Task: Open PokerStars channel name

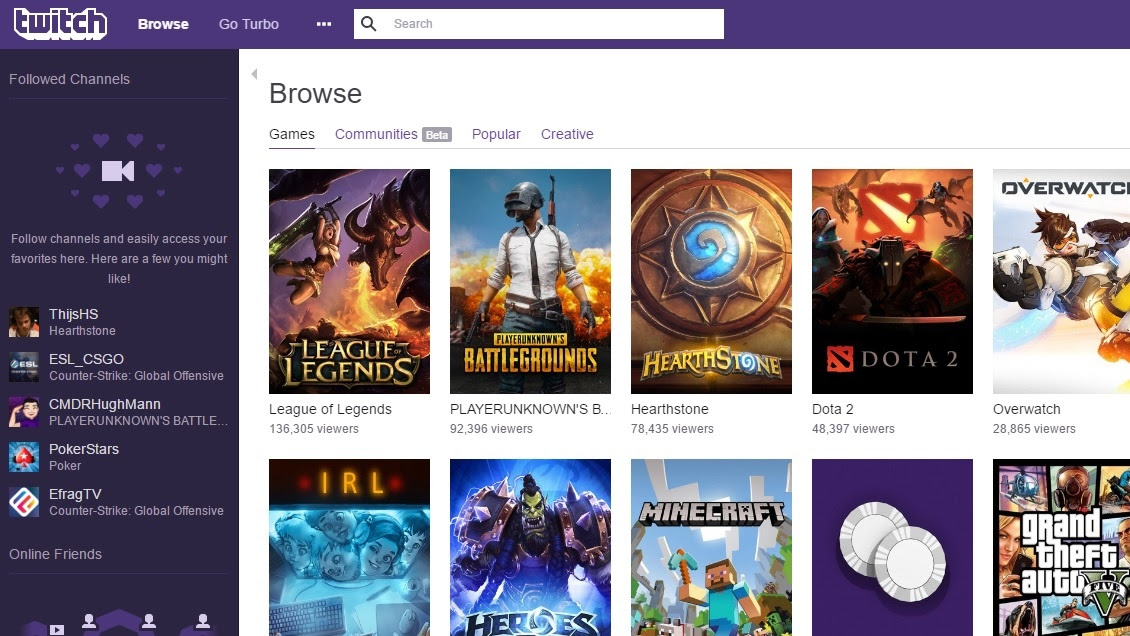Action: 84,449
